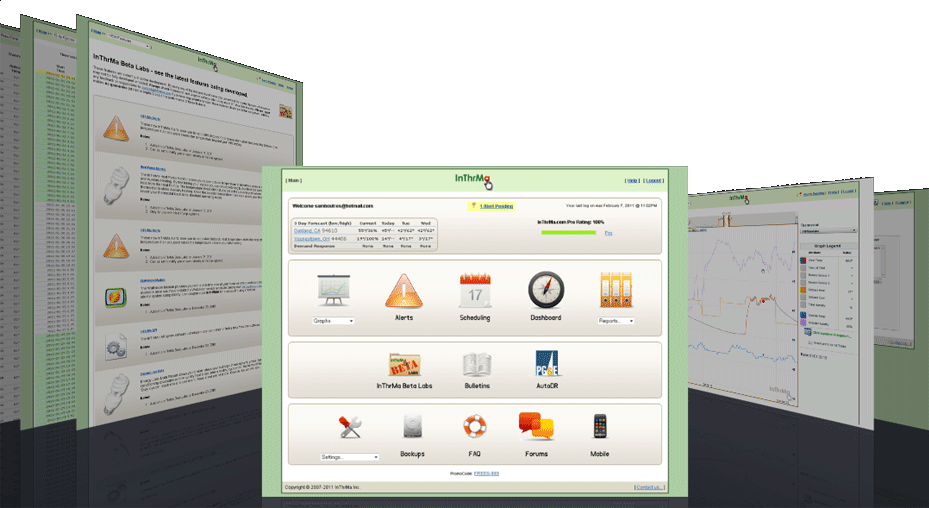Screen dimensions: 929x508
Task: Click the purple color swatch in graph legend
Action: [x=803, y=324]
